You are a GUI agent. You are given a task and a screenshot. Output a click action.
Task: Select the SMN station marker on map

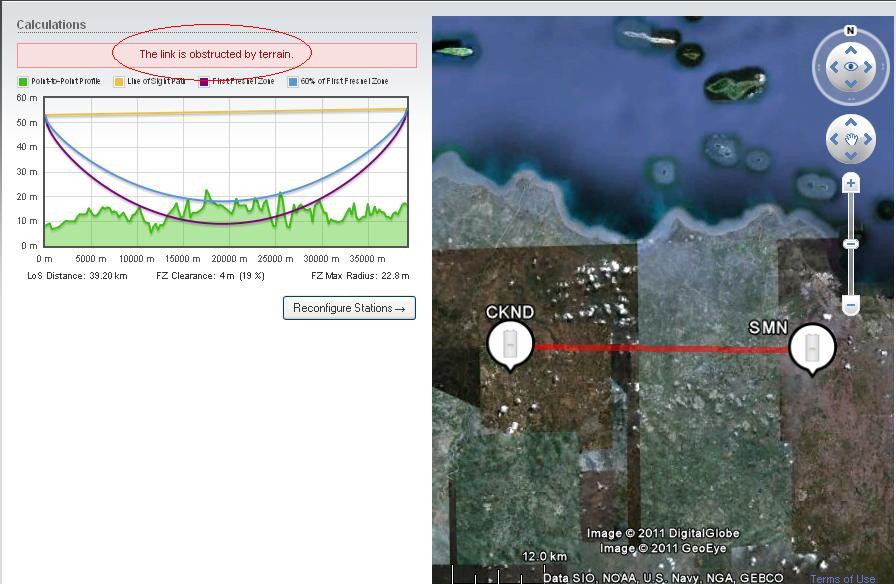coord(812,349)
